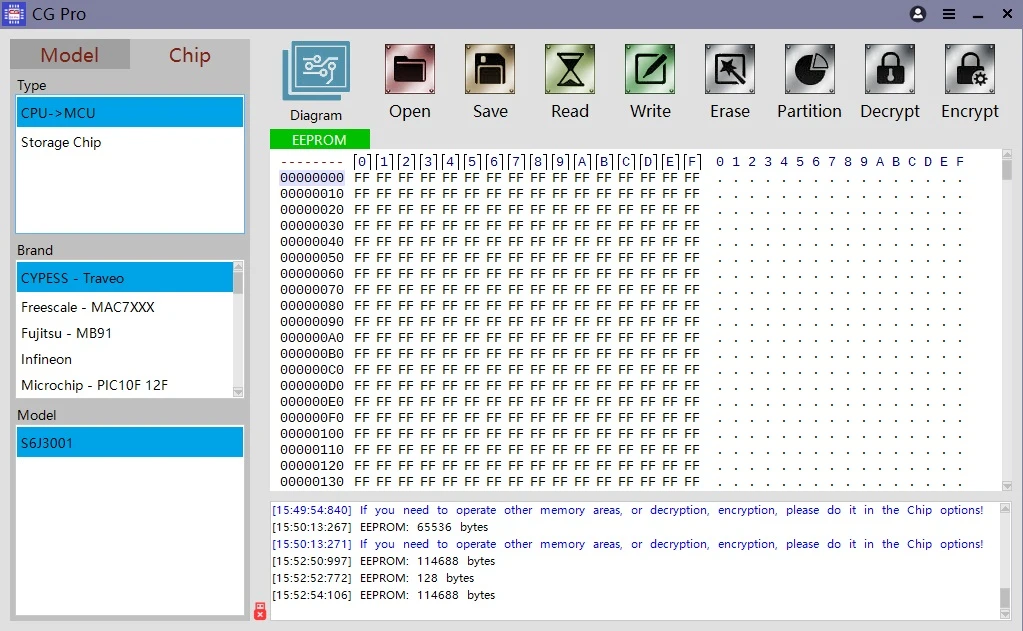This screenshot has width=1023, height=631.
Task: Open the user account icon
Action: pos(918,14)
